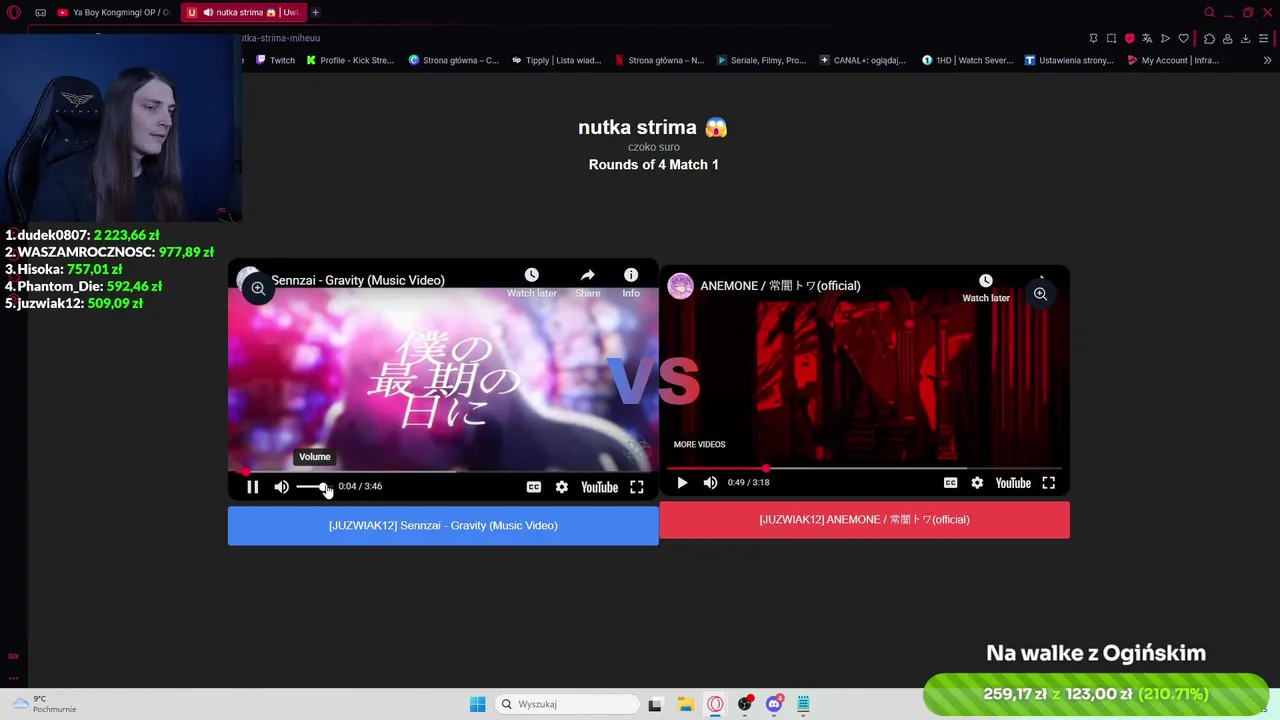
Task: Expand the bookmarks overflow chevron
Action: pos(1267,60)
